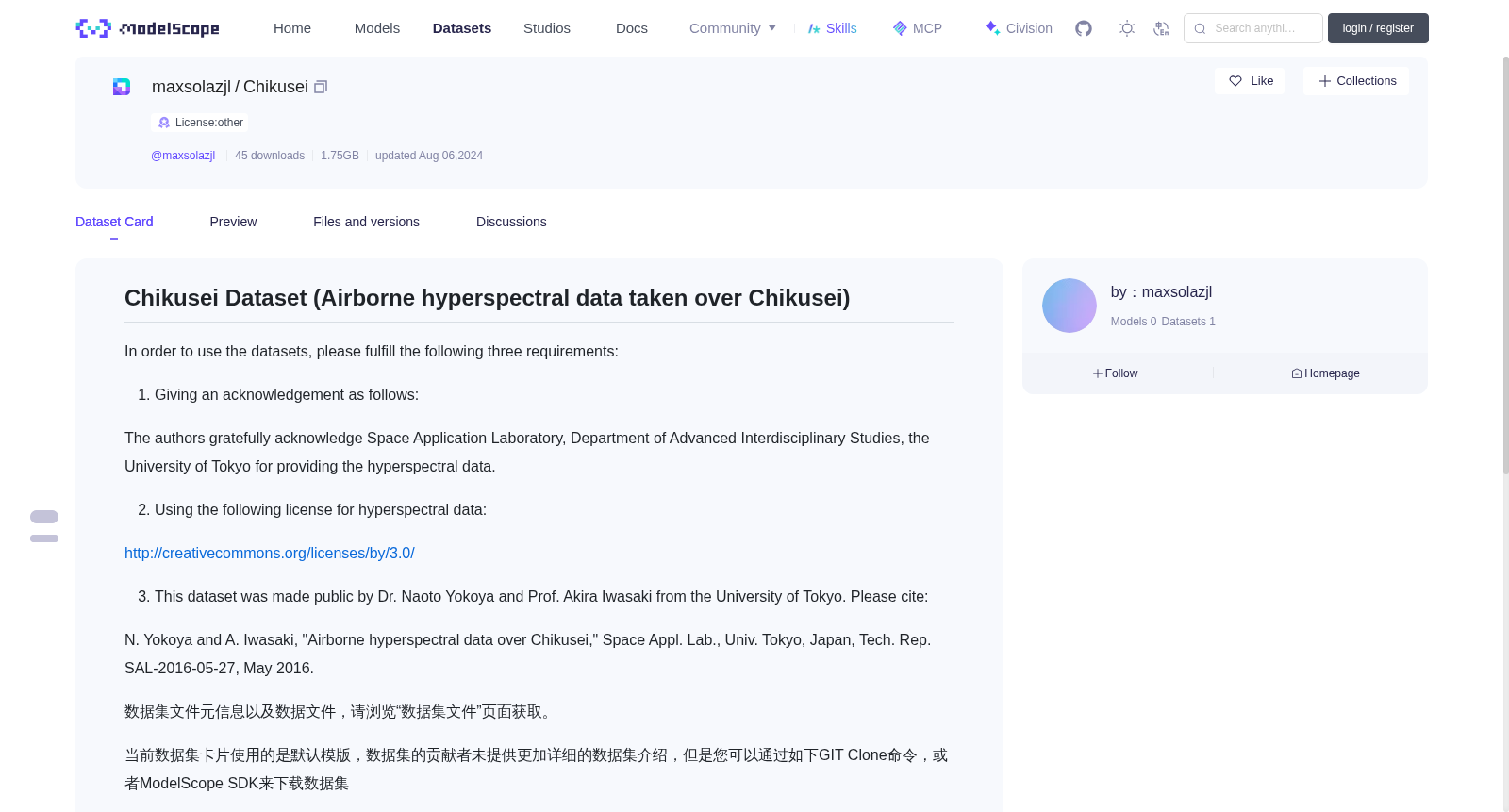Image resolution: width=1509 pixels, height=812 pixels.
Task: Open the maxsolazjl Homepage button
Action: (x=1326, y=373)
